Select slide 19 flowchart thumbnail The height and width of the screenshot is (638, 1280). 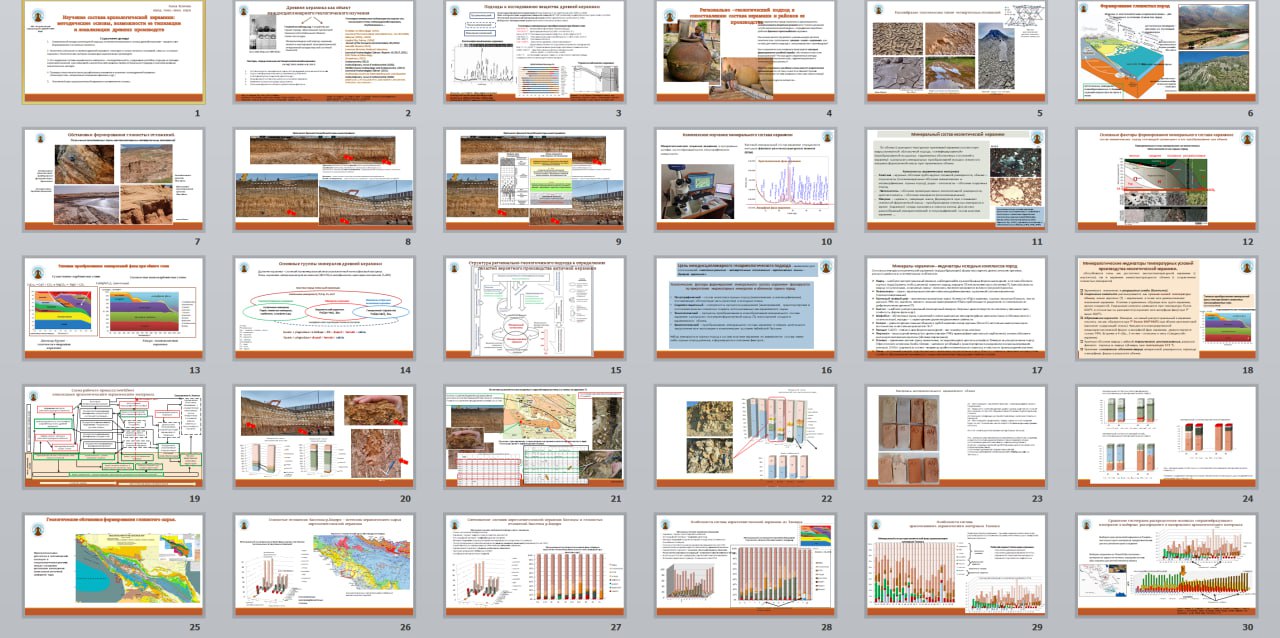click(x=113, y=436)
